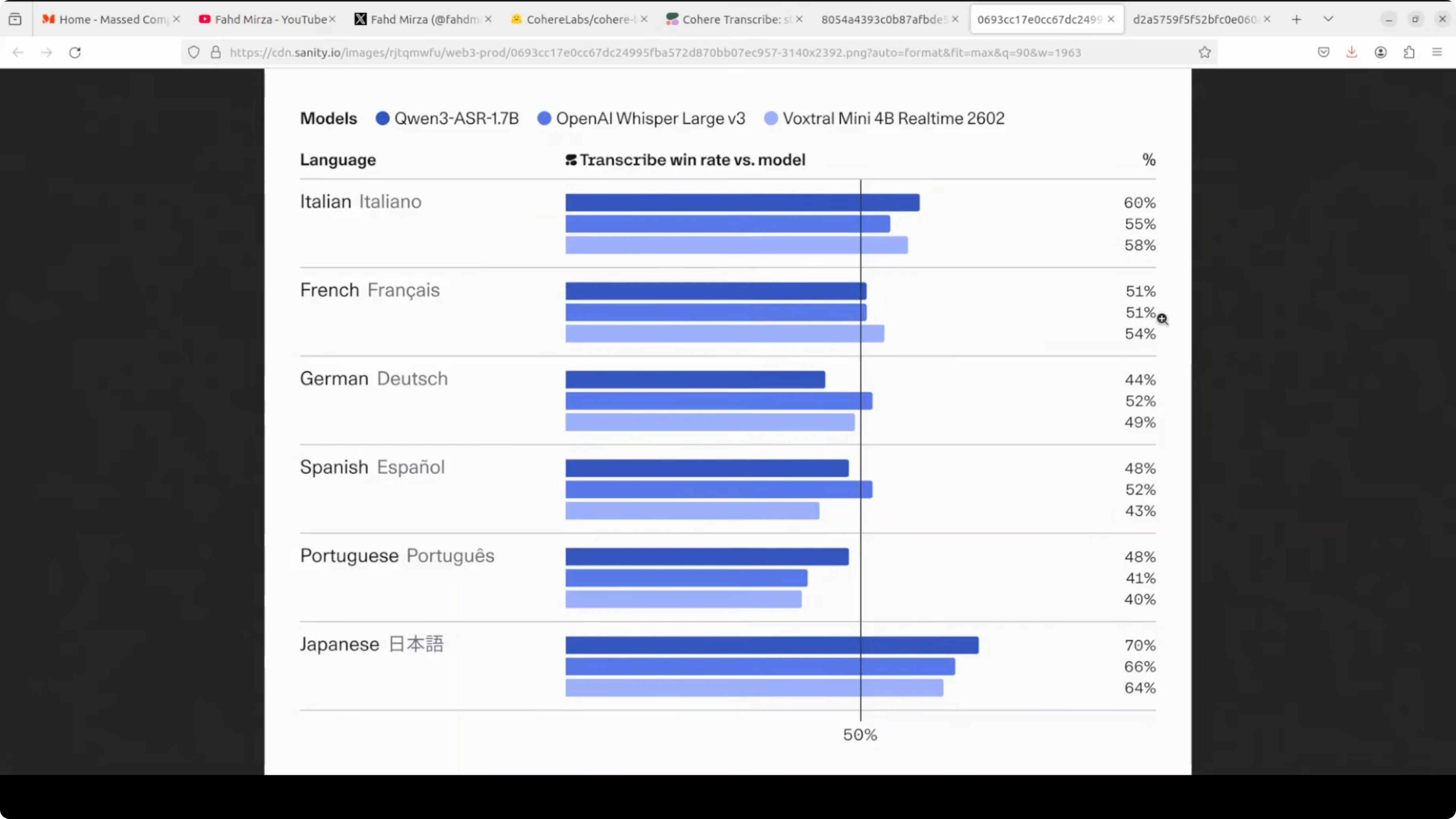Open Firefox View icon at top-left
The height and width of the screenshot is (819, 1456).
(x=15, y=19)
